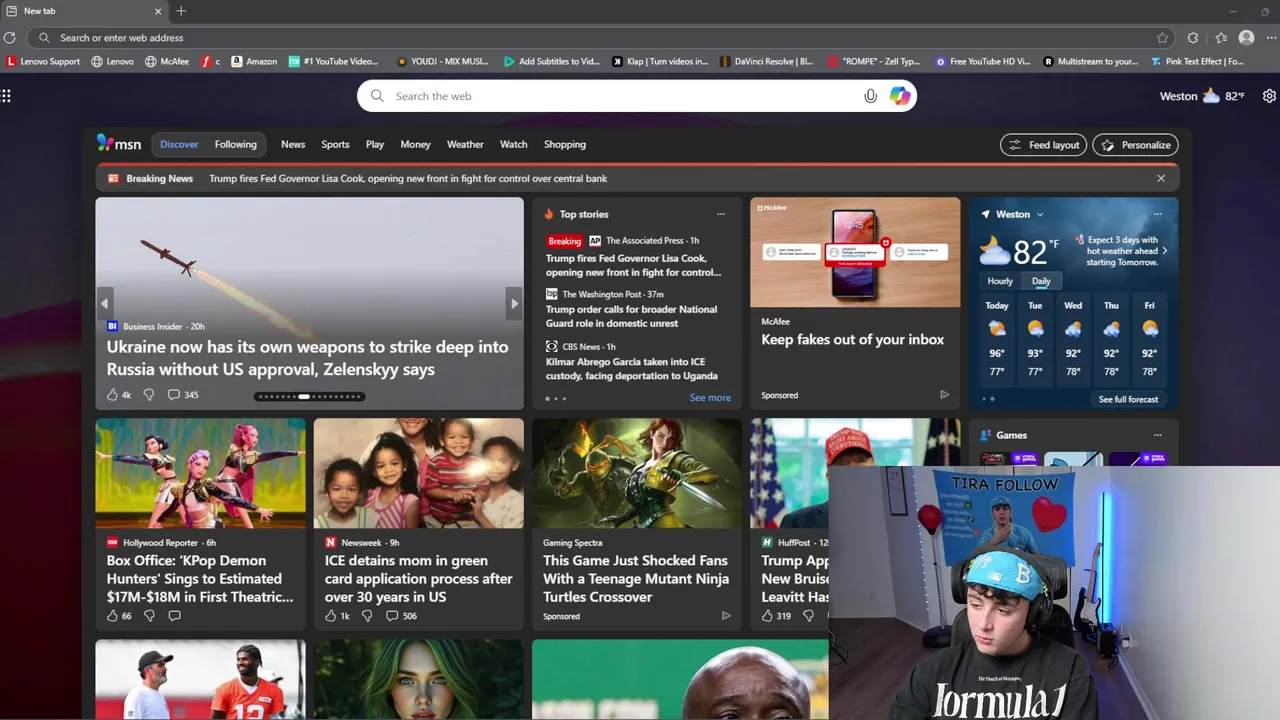The height and width of the screenshot is (720, 1280).
Task: Show next slide in headline carousel
Action: click(x=514, y=303)
